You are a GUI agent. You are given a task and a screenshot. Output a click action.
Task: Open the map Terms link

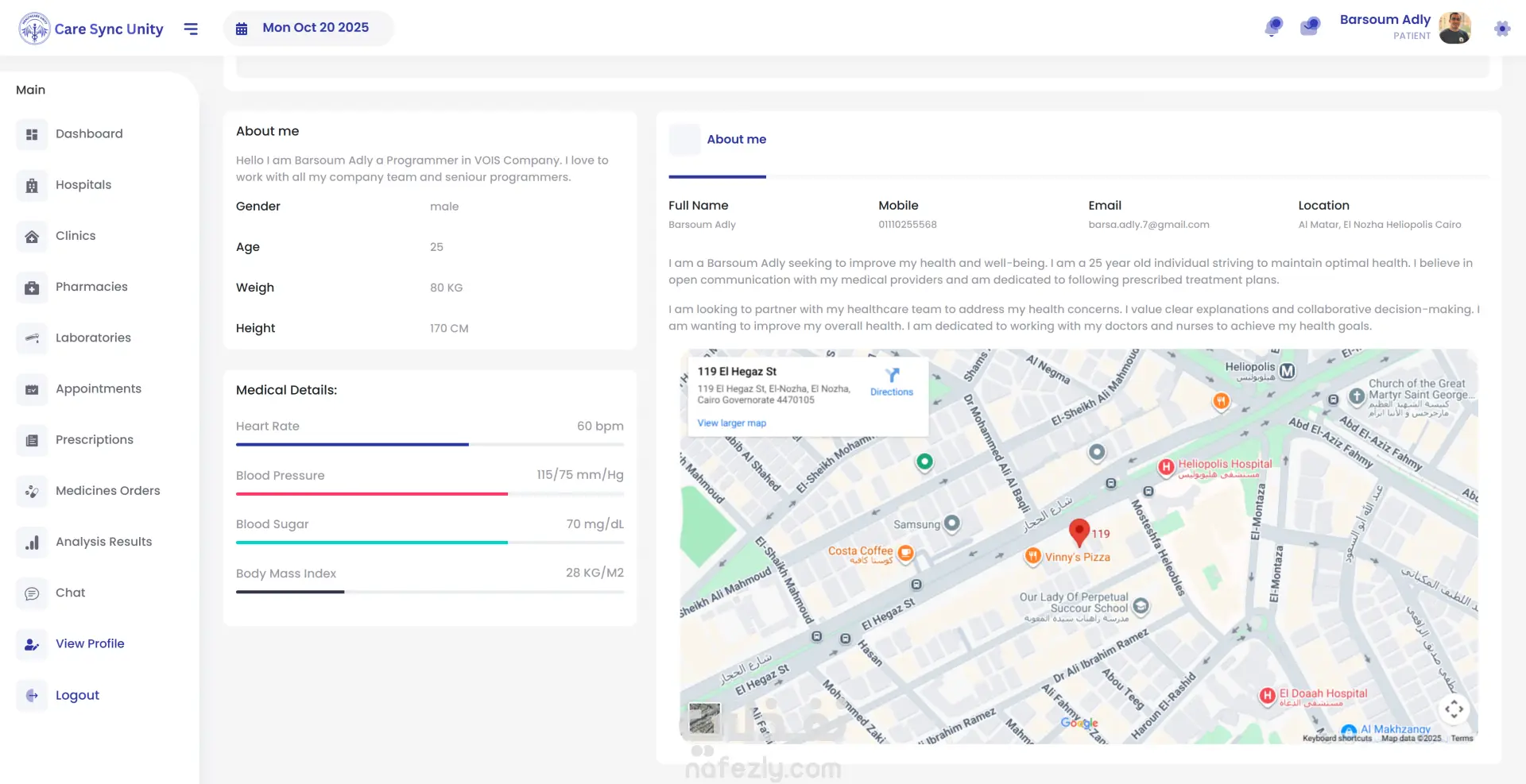click(1462, 739)
